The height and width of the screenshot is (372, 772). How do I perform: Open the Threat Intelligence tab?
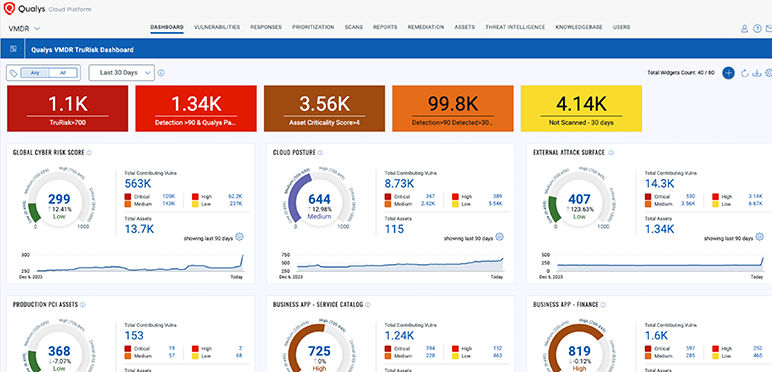[515, 28]
